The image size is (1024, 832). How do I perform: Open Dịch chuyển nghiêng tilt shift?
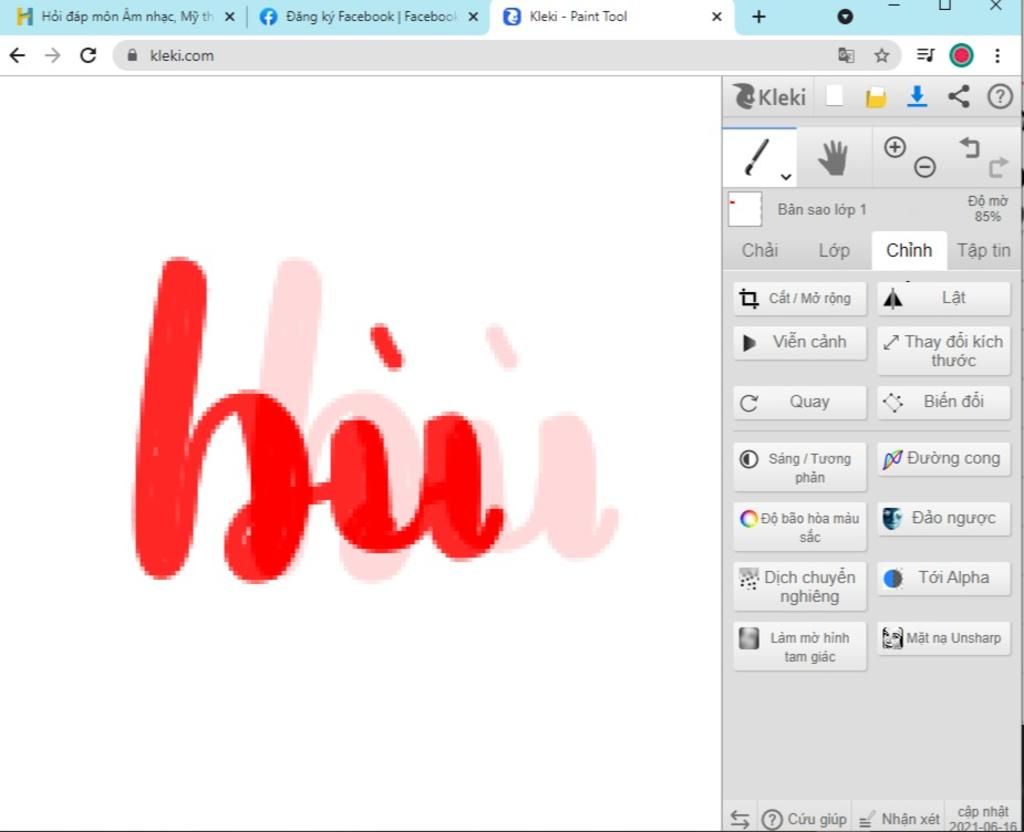pos(799,586)
